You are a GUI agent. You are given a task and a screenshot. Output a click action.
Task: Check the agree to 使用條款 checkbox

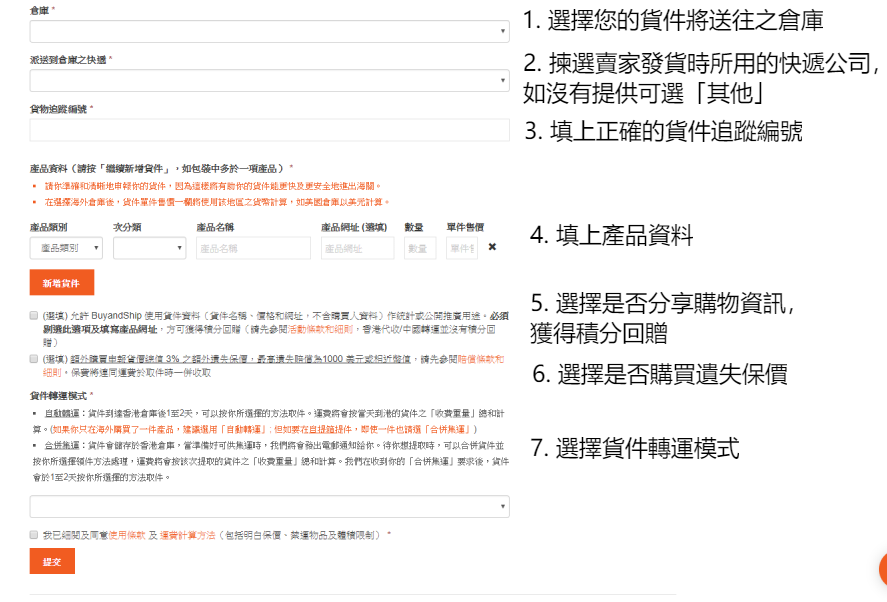[x=35, y=535]
